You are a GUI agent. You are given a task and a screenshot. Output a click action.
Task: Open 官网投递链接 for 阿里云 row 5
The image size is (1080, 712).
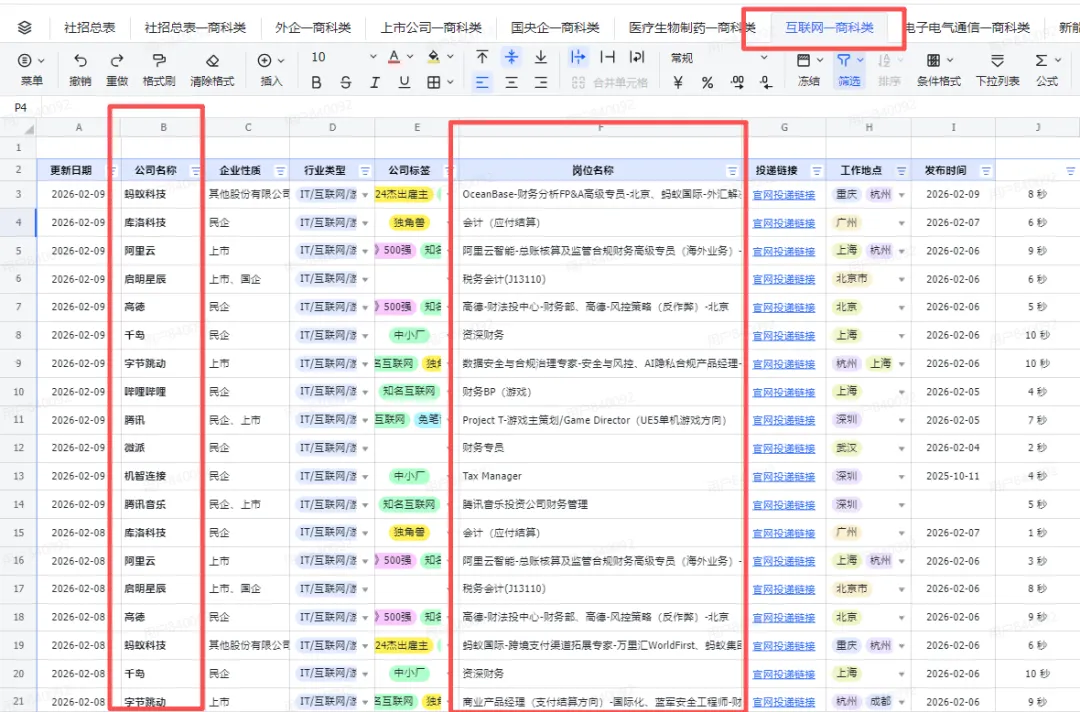[784, 251]
